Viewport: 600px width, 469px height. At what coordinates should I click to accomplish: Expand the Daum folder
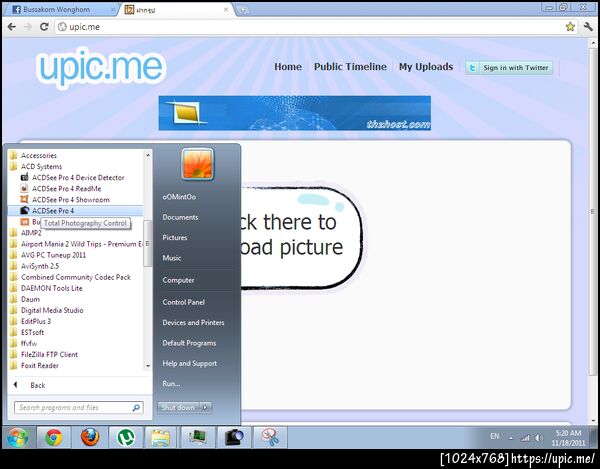click(x=30, y=300)
